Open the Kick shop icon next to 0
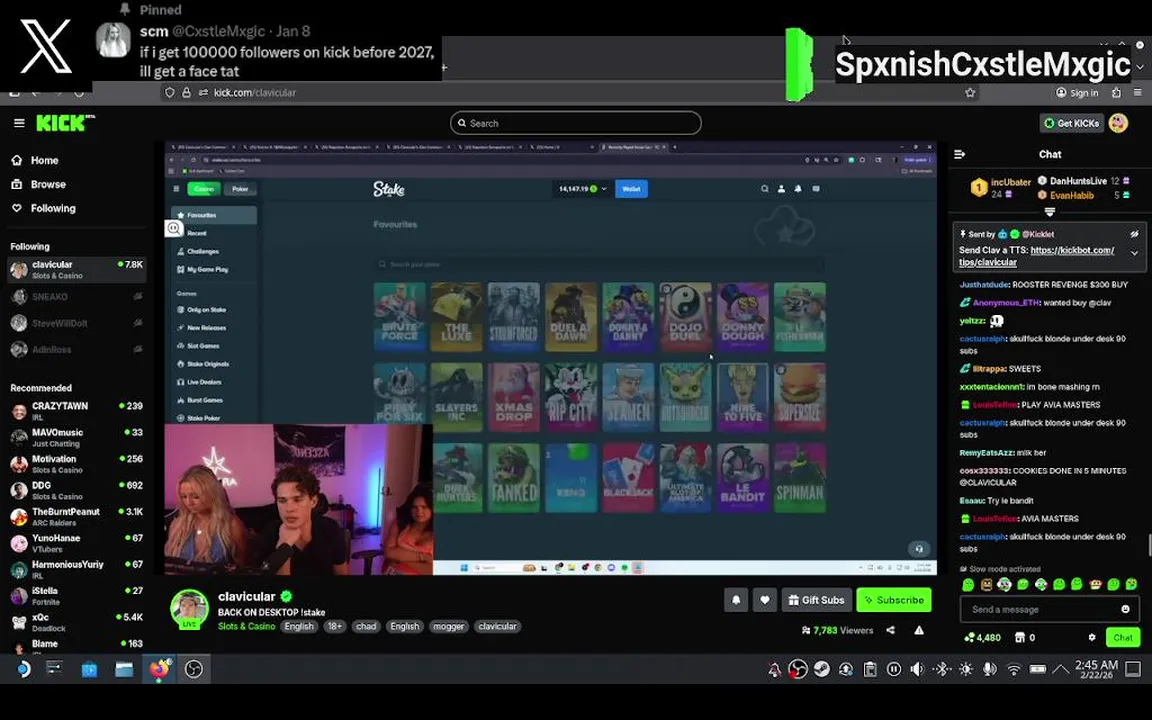Viewport: 1152px width, 720px height. click(x=1020, y=637)
